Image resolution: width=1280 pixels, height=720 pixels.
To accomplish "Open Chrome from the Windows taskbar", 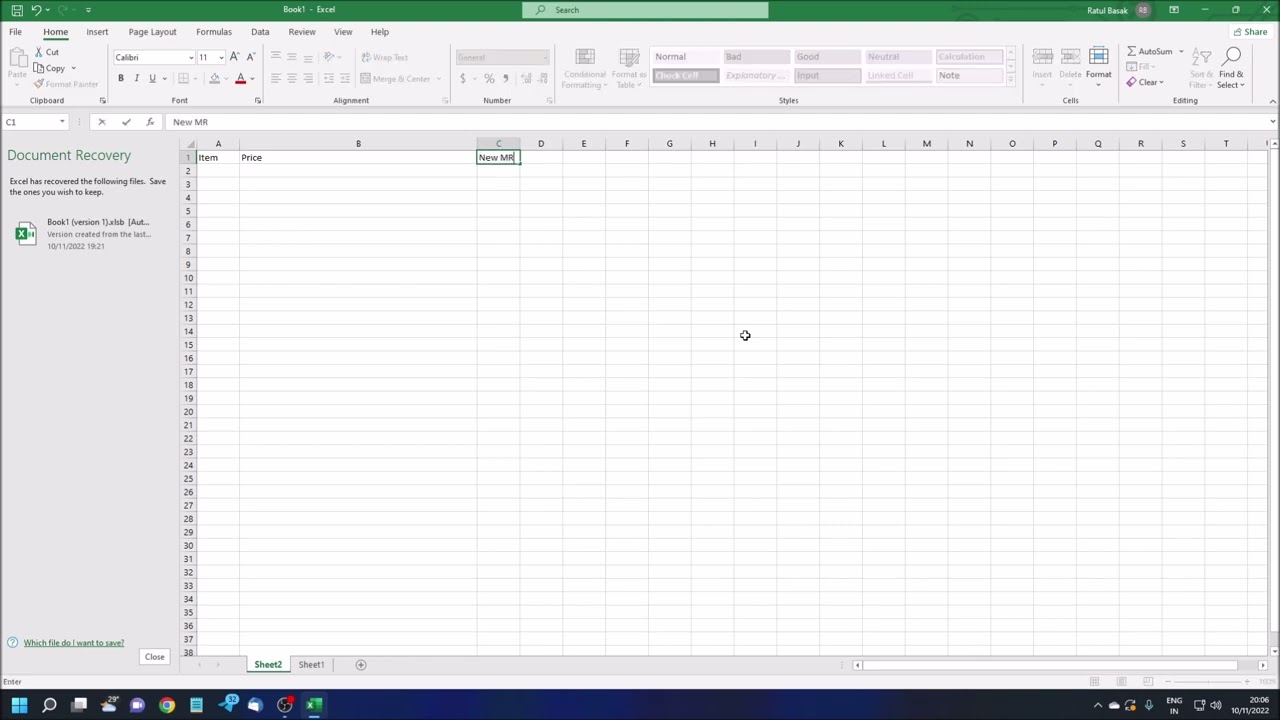I will (167, 705).
